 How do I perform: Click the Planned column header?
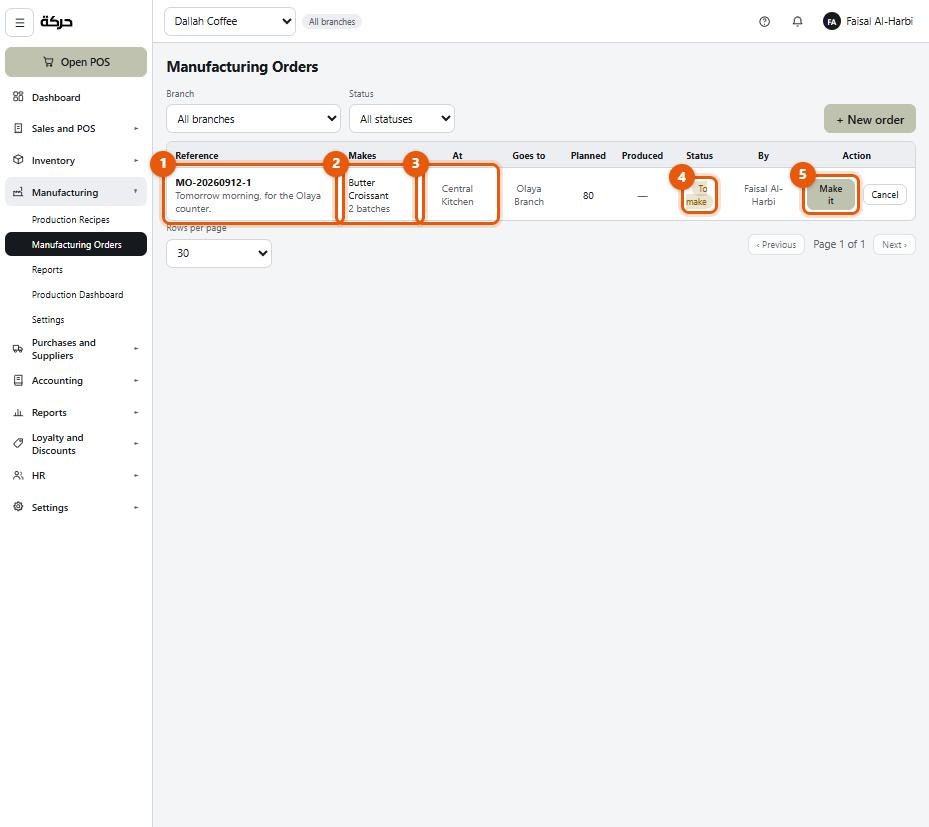[588, 155]
